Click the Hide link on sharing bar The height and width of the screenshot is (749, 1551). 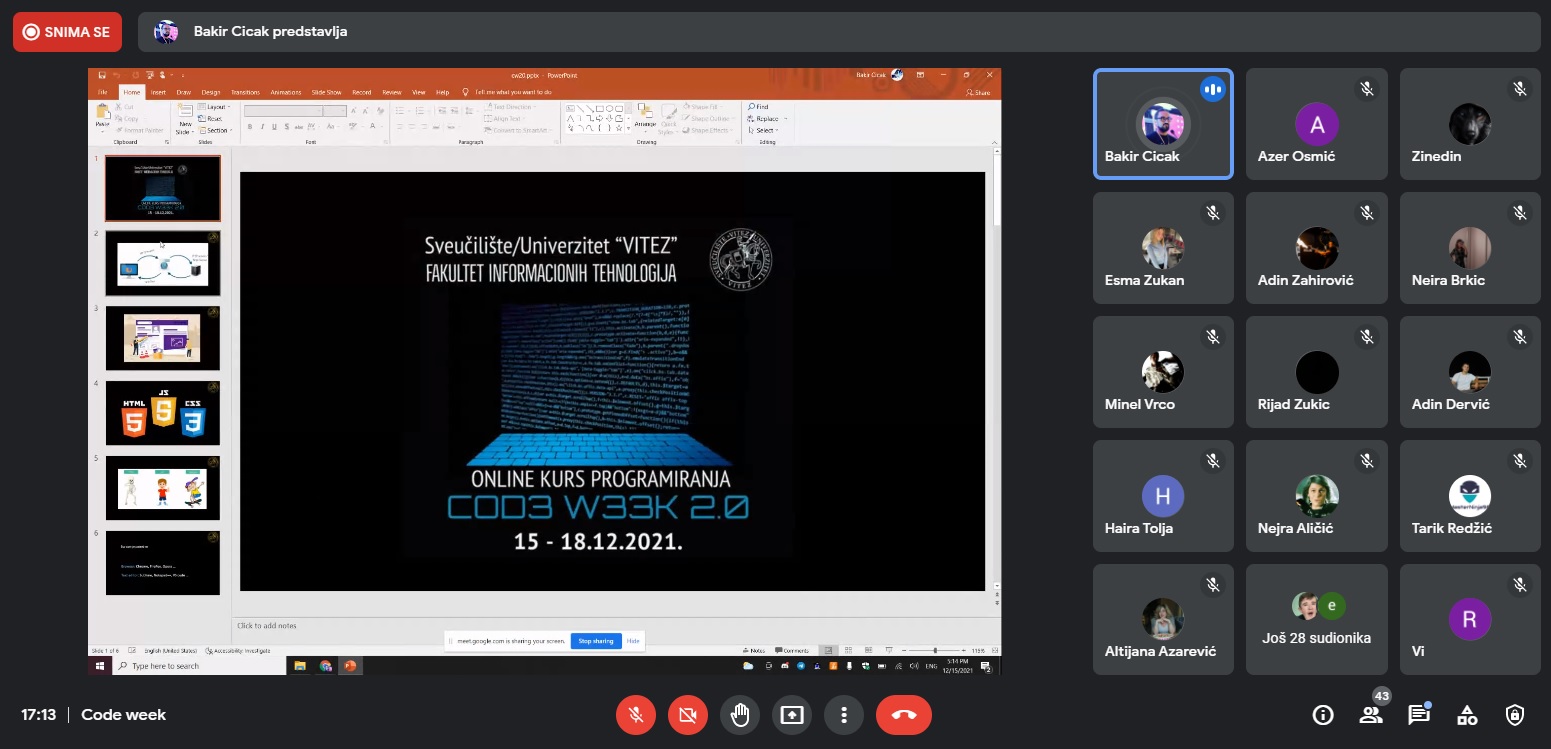tap(633, 641)
